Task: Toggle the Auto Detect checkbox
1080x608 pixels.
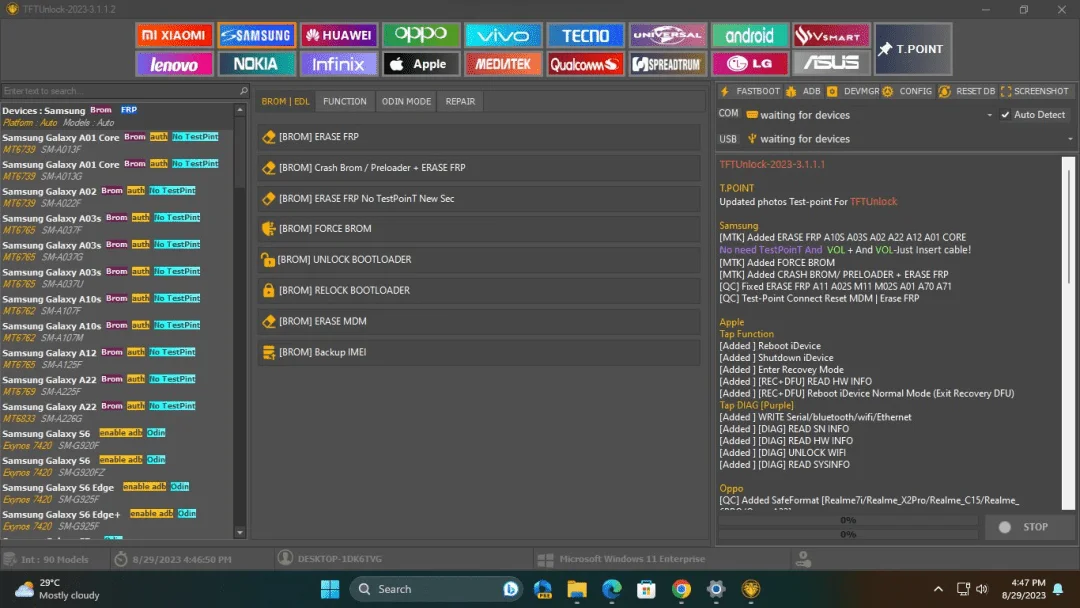Action: pos(1006,115)
